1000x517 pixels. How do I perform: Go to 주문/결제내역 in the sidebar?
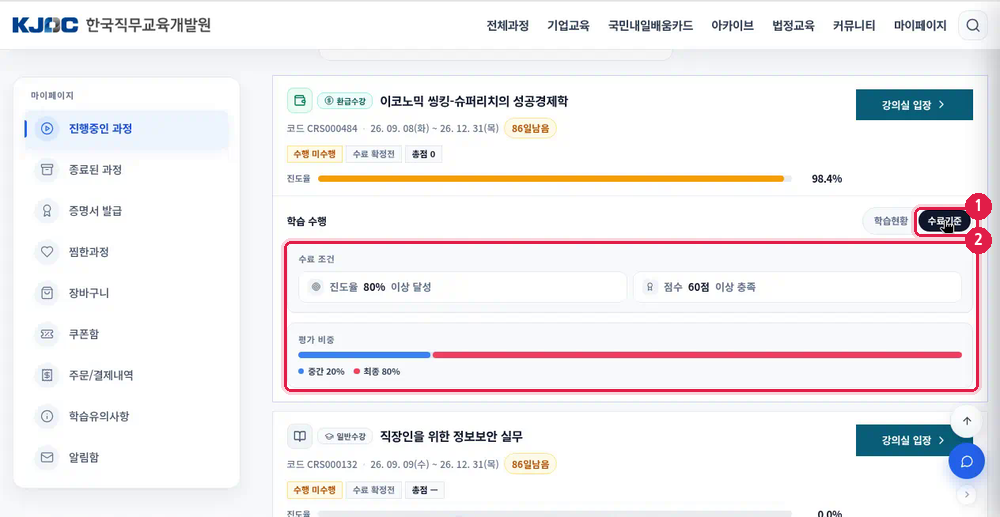(x=127, y=375)
